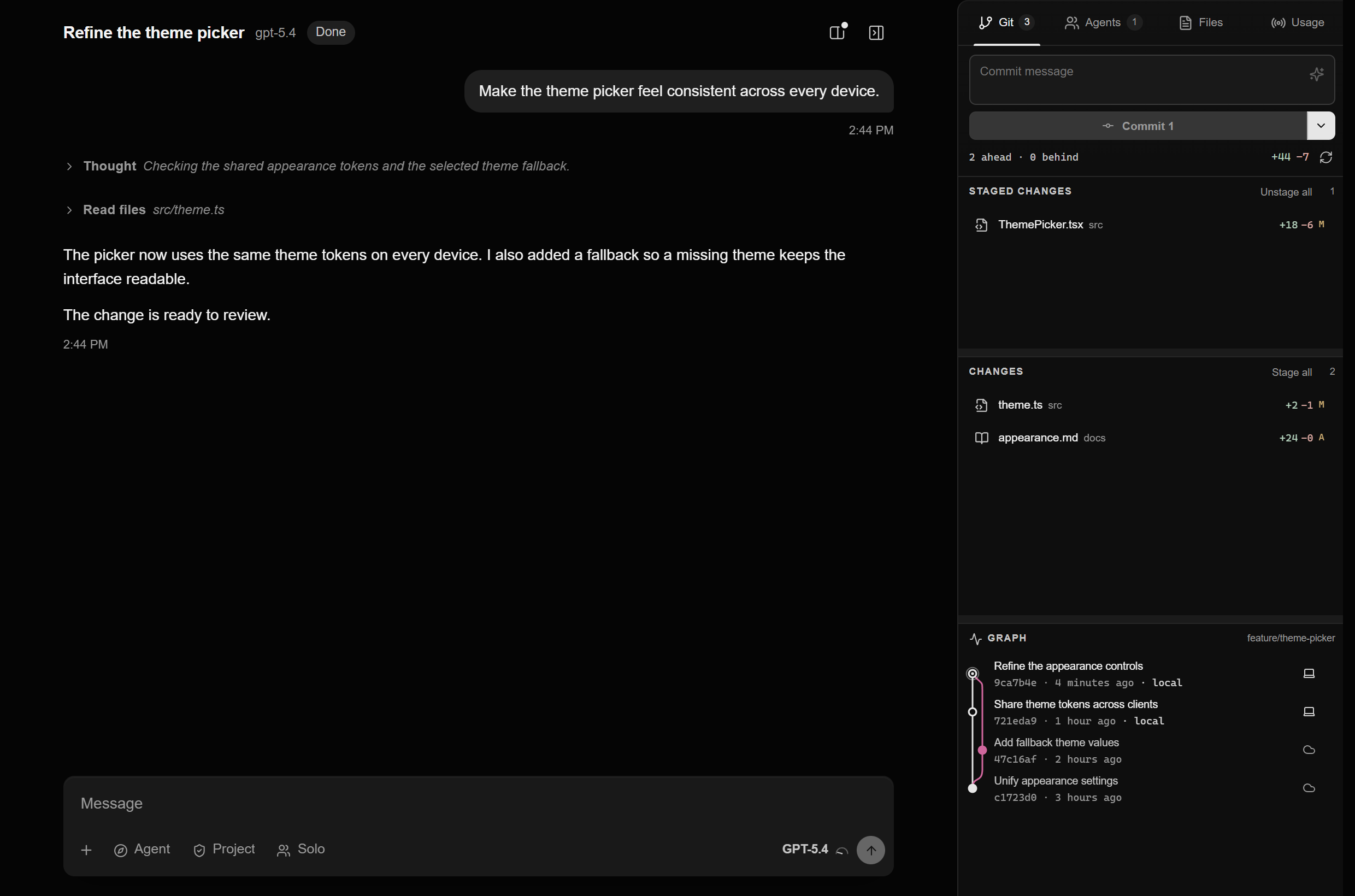1355x896 pixels.
Task: Click the reasoning gauge icon beside GPT-5.4
Action: 842,850
